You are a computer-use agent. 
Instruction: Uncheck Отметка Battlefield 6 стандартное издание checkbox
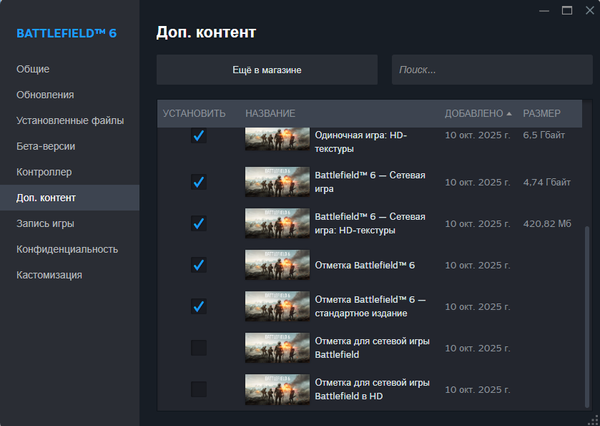(x=198, y=306)
